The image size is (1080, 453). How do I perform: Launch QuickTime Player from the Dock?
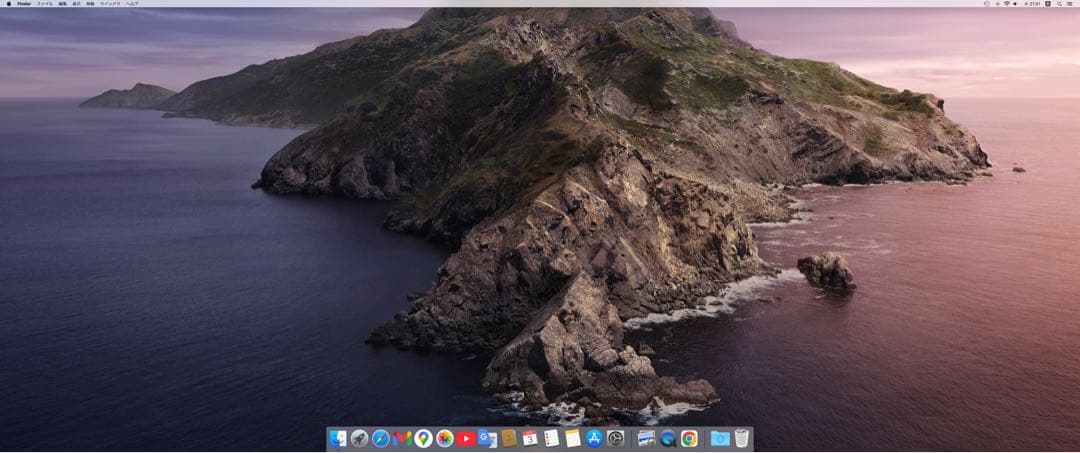[667, 438]
